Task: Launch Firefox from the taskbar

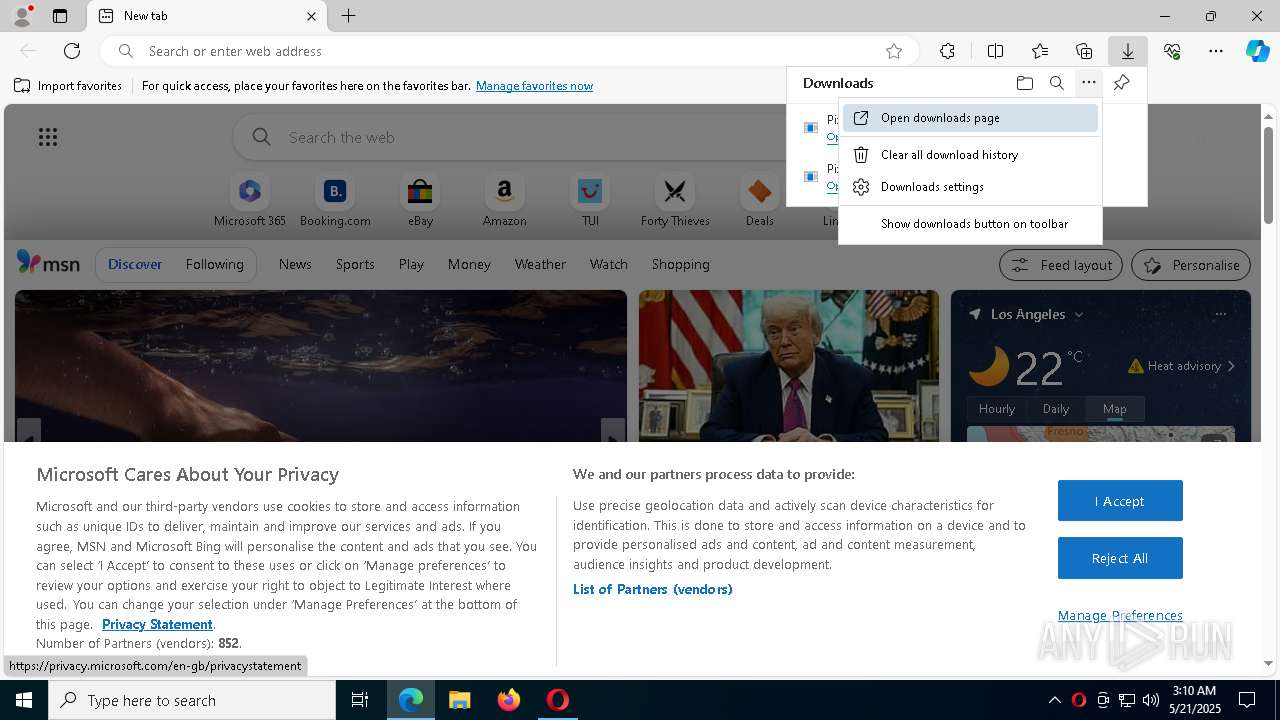Action: pos(509,700)
